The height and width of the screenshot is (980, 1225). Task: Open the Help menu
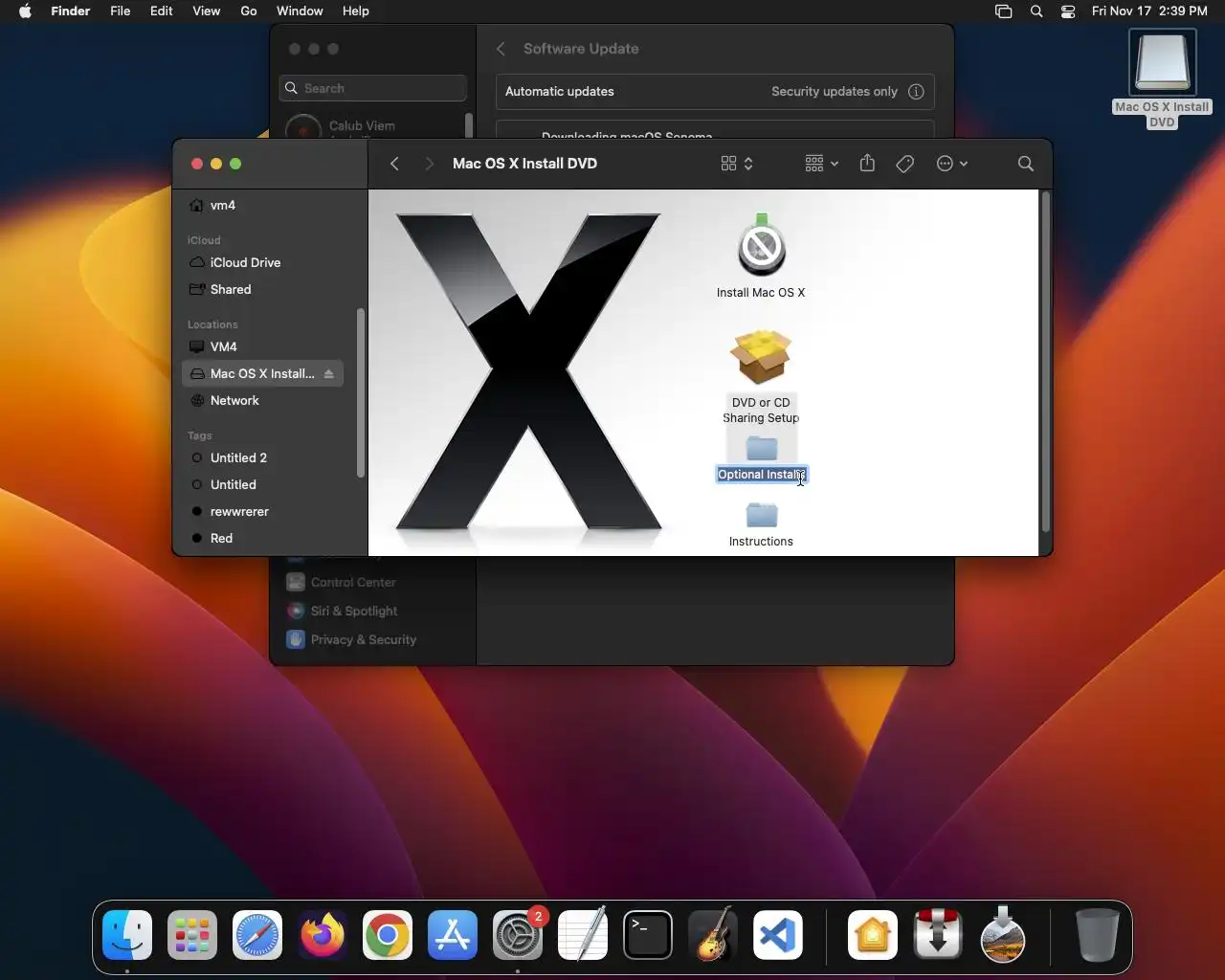(x=356, y=11)
